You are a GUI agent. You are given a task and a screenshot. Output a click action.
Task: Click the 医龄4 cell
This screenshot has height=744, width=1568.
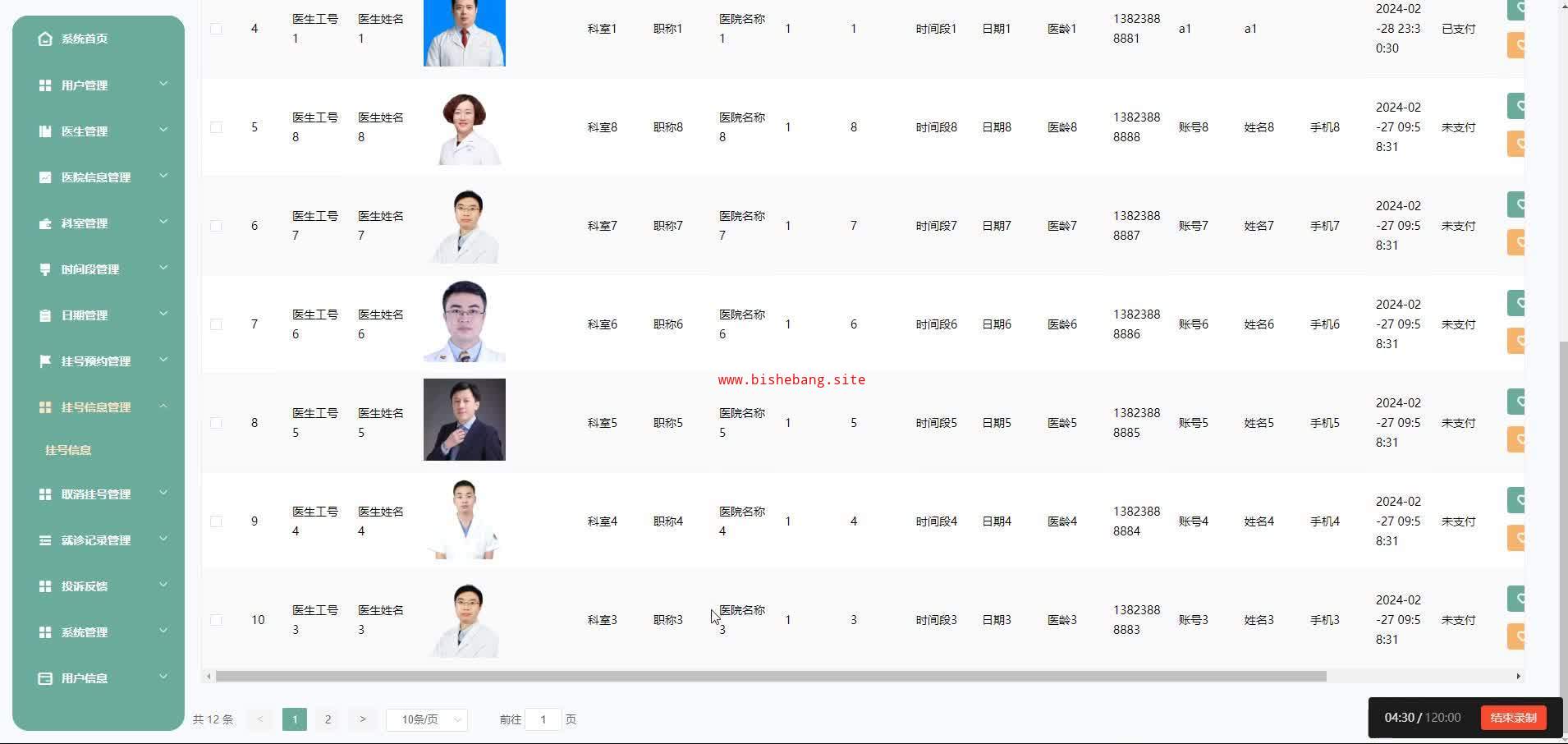1062,521
